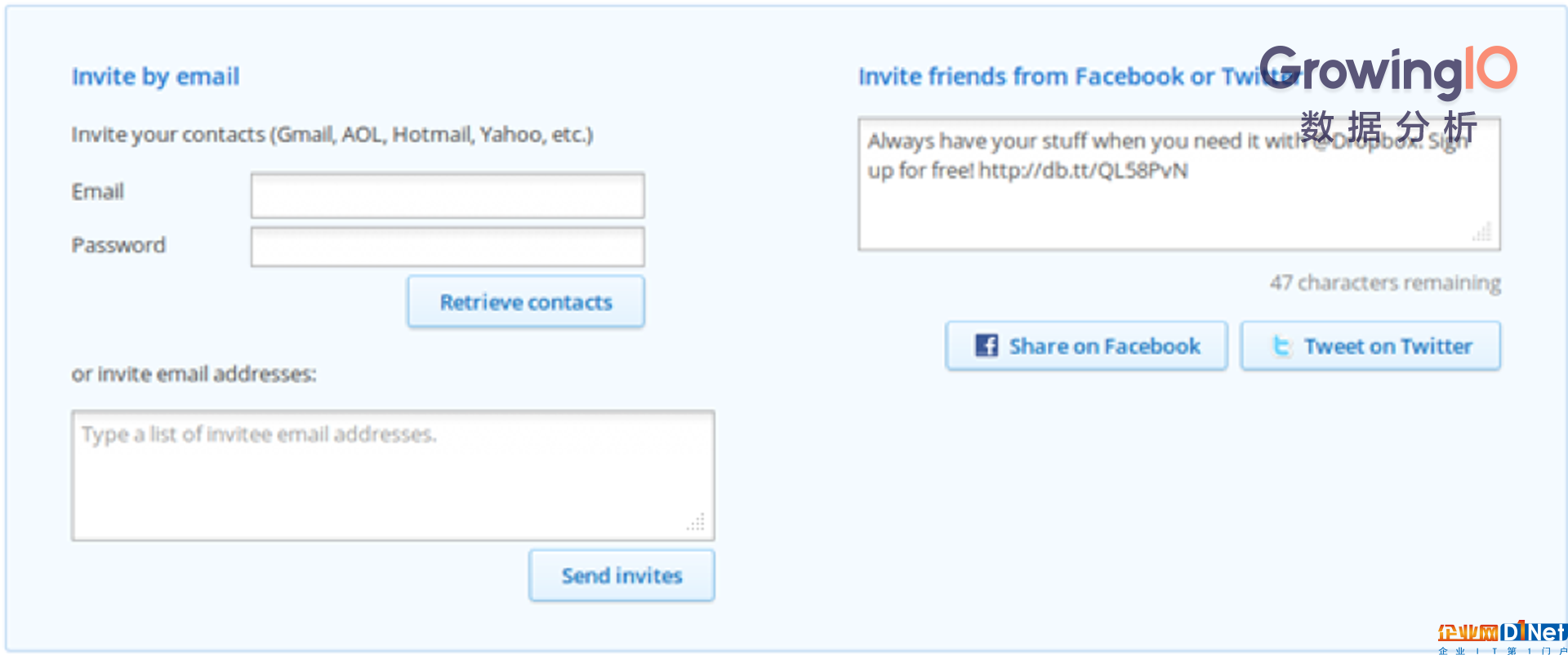Image resolution: width=1568 pixels, height=655 pixels.
Task: Click the Invite by email heading
Action: [x=155, y=77]
